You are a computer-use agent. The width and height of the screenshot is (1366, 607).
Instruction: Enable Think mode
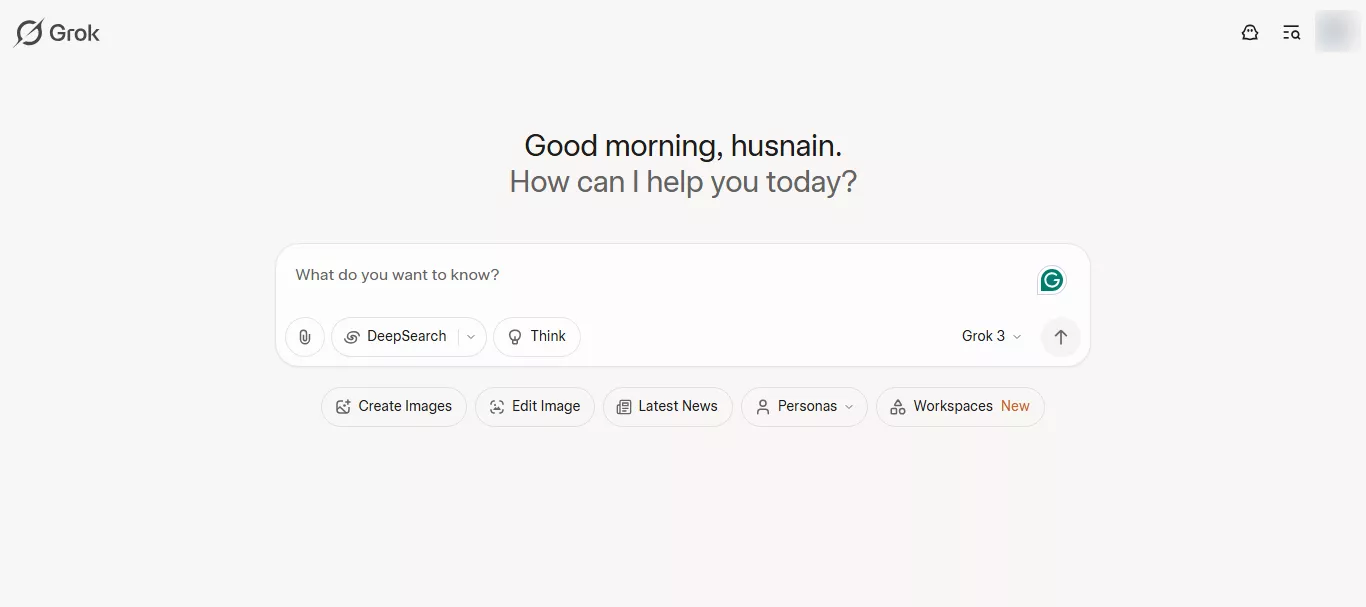coord(537,337)
